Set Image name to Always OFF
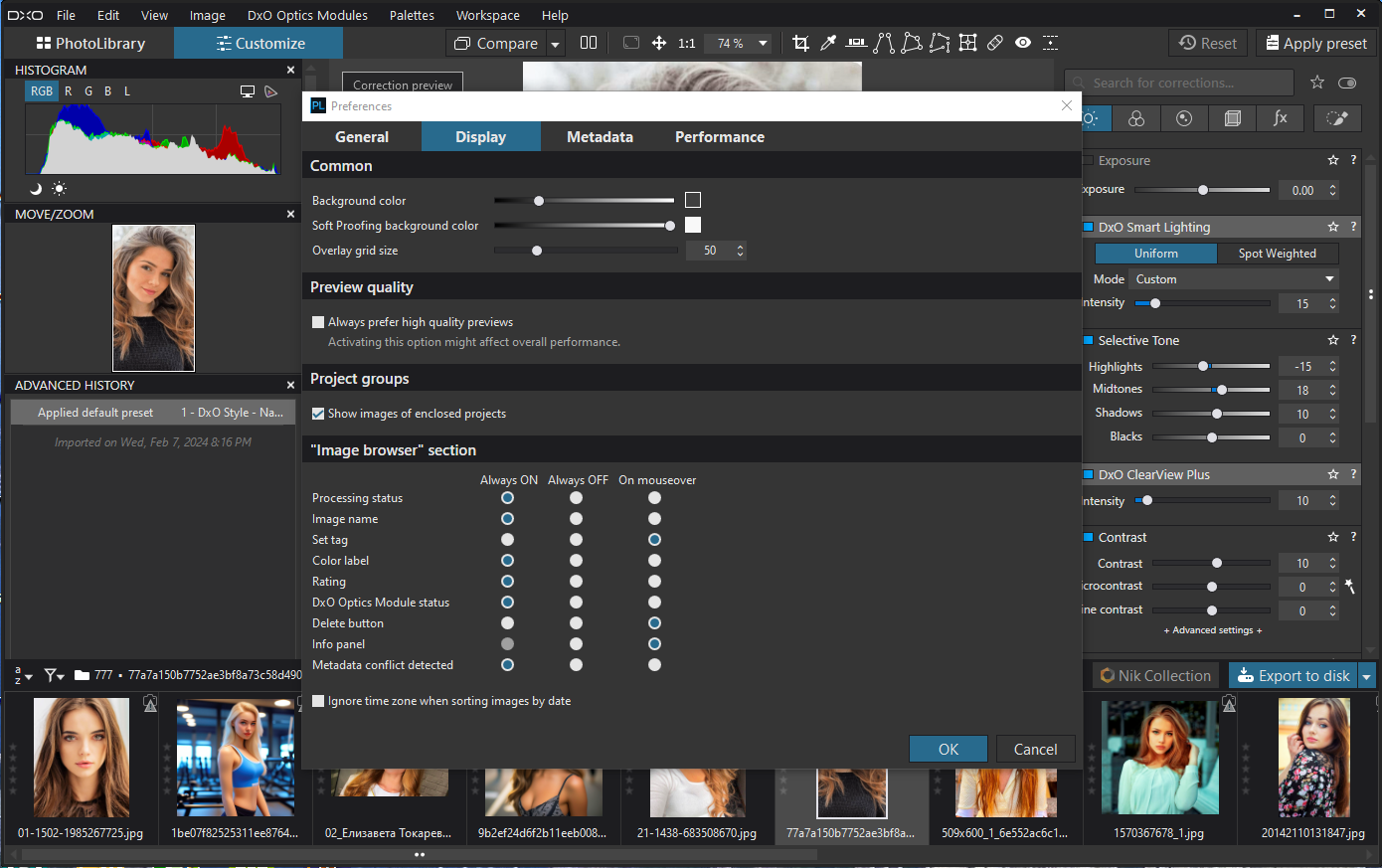The image size is (1382, 868). 576,519
